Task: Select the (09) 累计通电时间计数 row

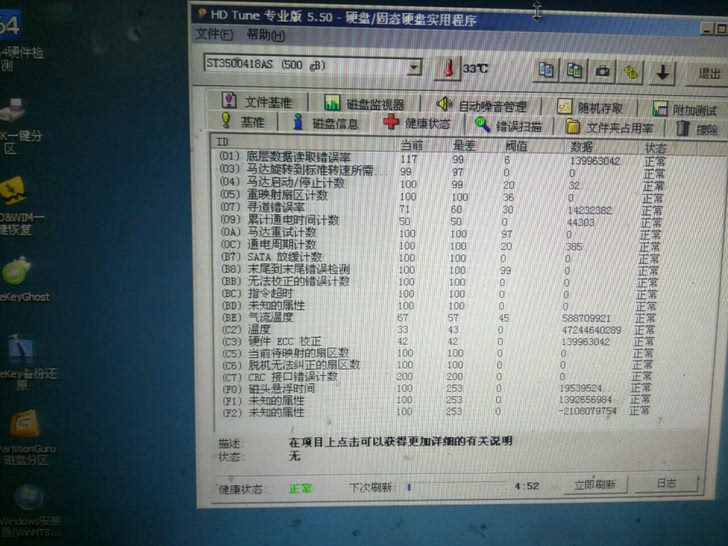Action: (440, 221)
